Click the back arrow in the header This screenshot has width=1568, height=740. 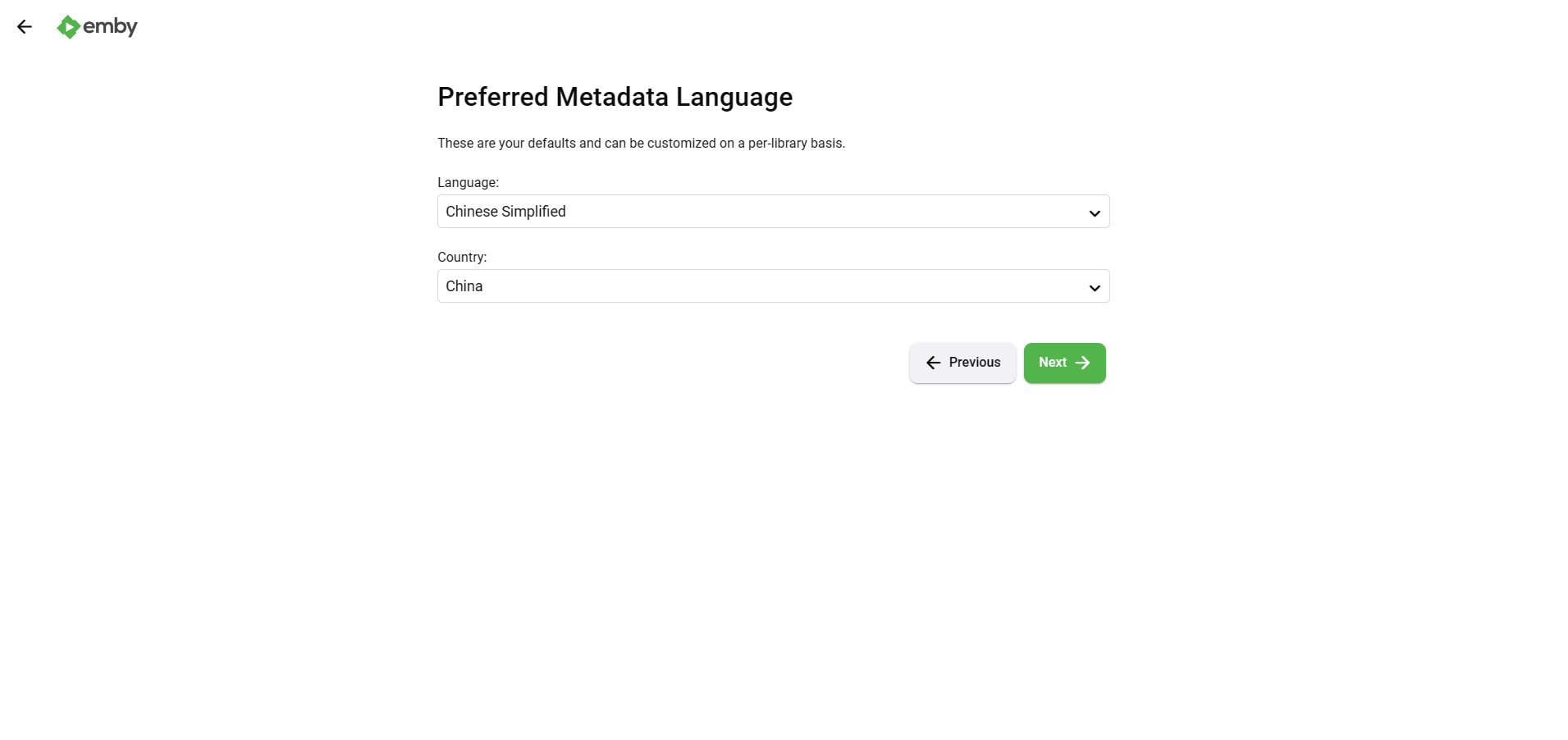click(25, 27)
